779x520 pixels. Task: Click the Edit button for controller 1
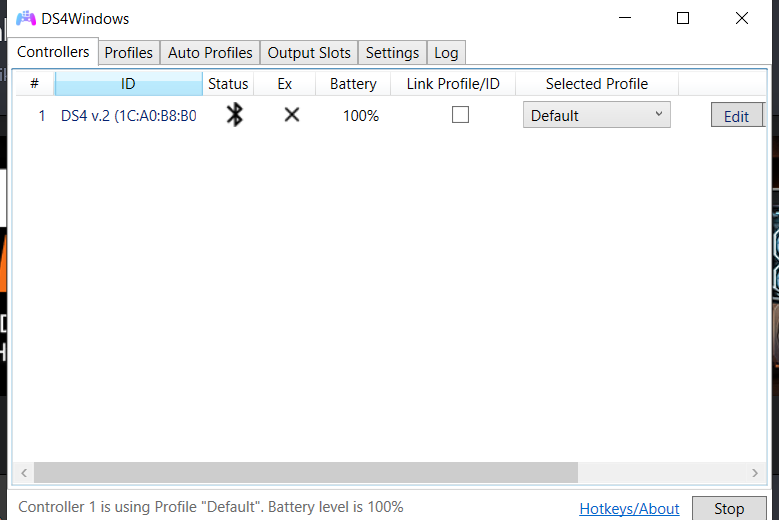[x=737, y=115]
